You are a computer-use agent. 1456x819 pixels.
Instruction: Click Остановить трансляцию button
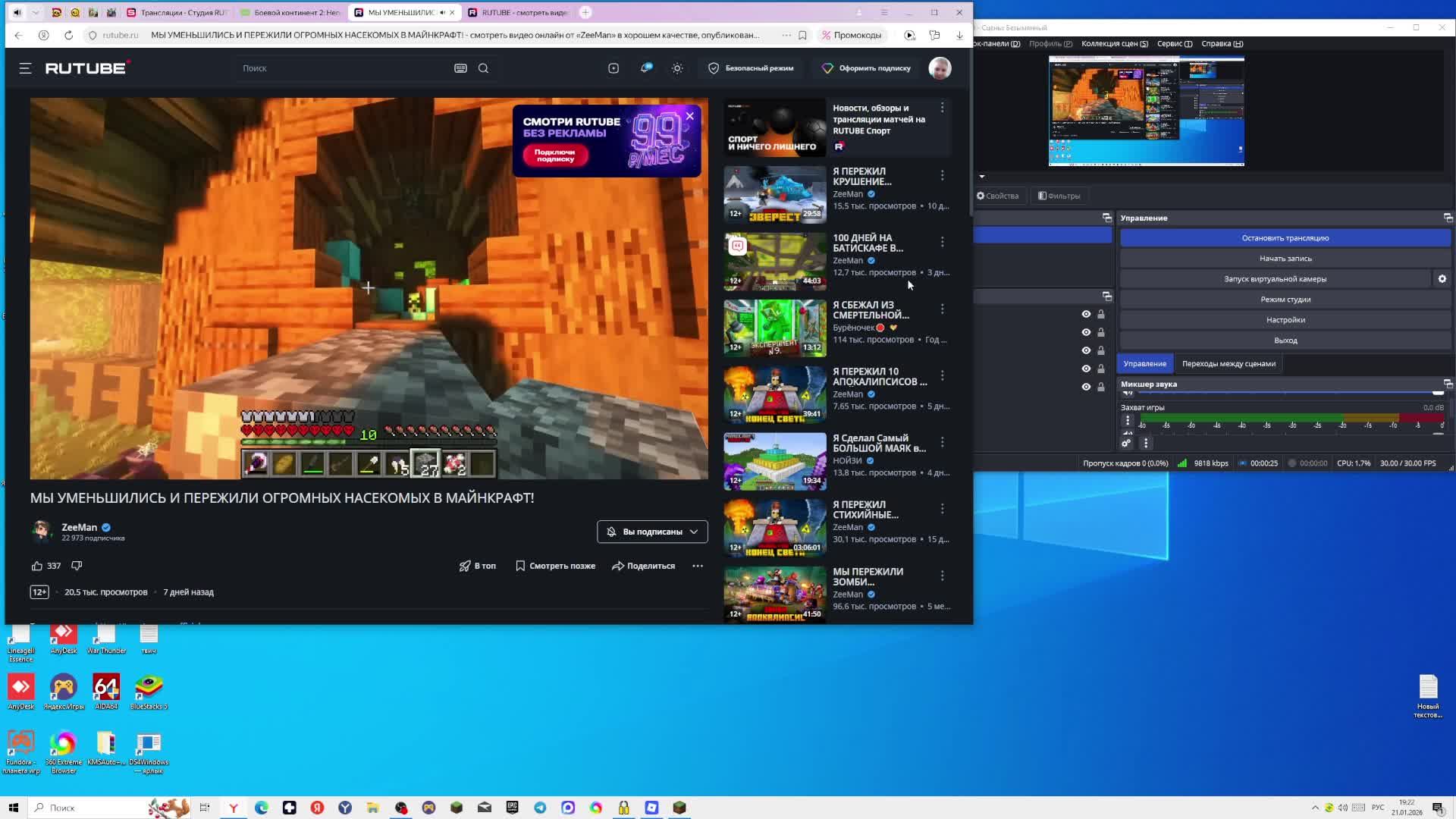[1285, 238]
